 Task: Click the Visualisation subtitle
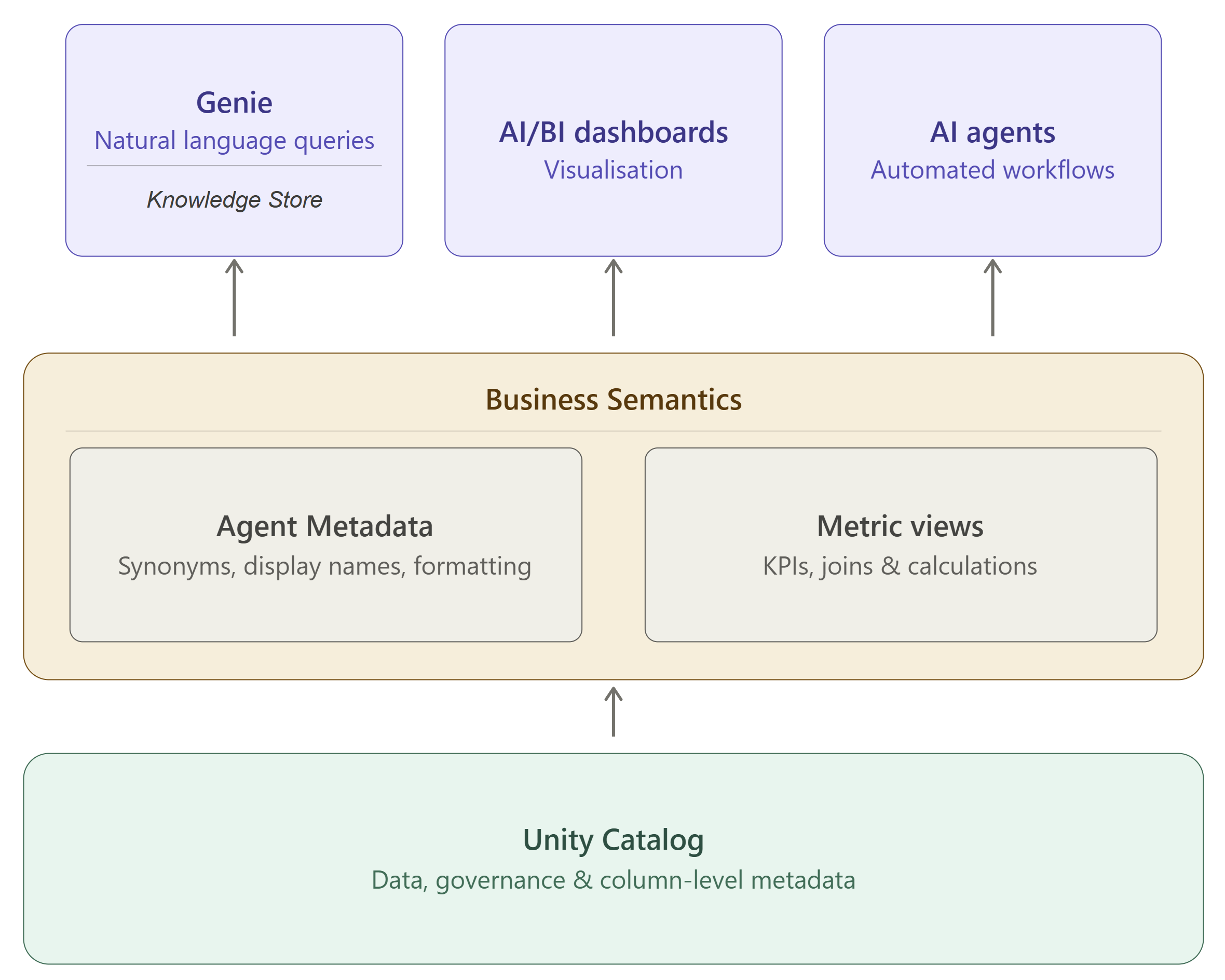[613, 170]
